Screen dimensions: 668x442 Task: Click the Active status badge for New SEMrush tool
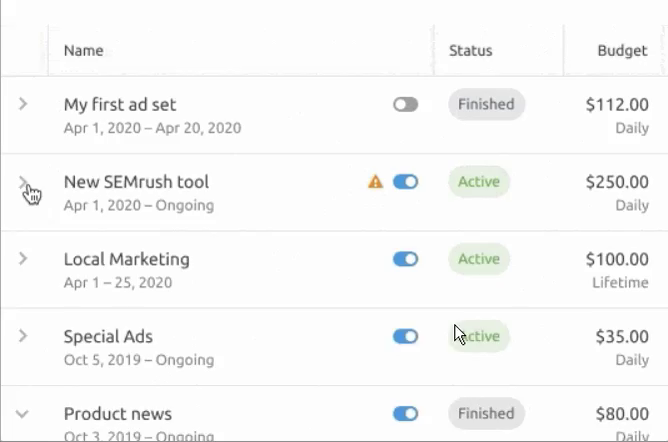(479, 182)
